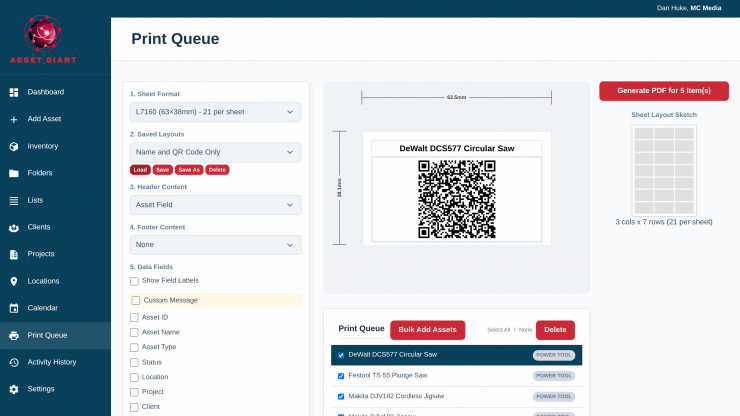This screenshot has height=416, width=740.
Task: Check the Asset Name field
Action: pyautogui.click(x=134, y=332)
